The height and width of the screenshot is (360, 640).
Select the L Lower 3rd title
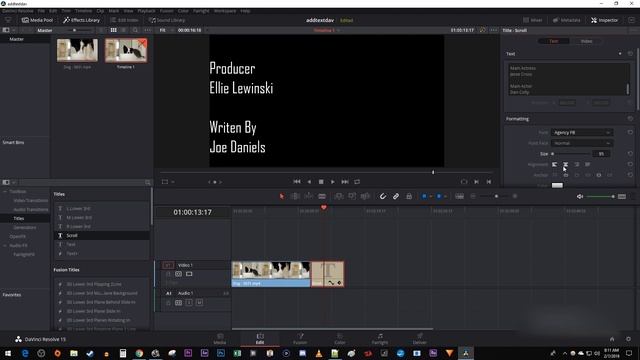[102, 209]
